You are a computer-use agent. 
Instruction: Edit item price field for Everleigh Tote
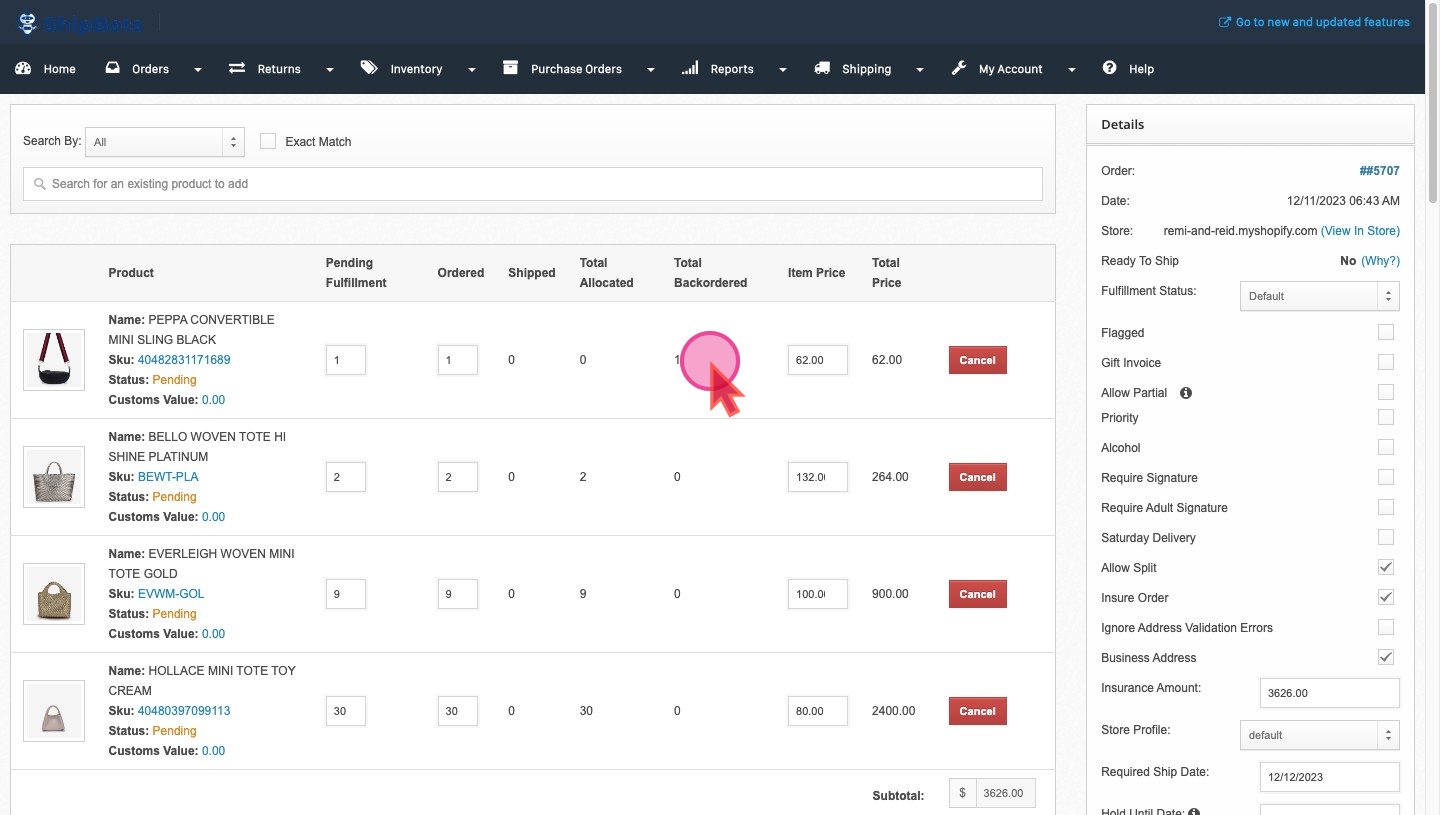[817, 594]
